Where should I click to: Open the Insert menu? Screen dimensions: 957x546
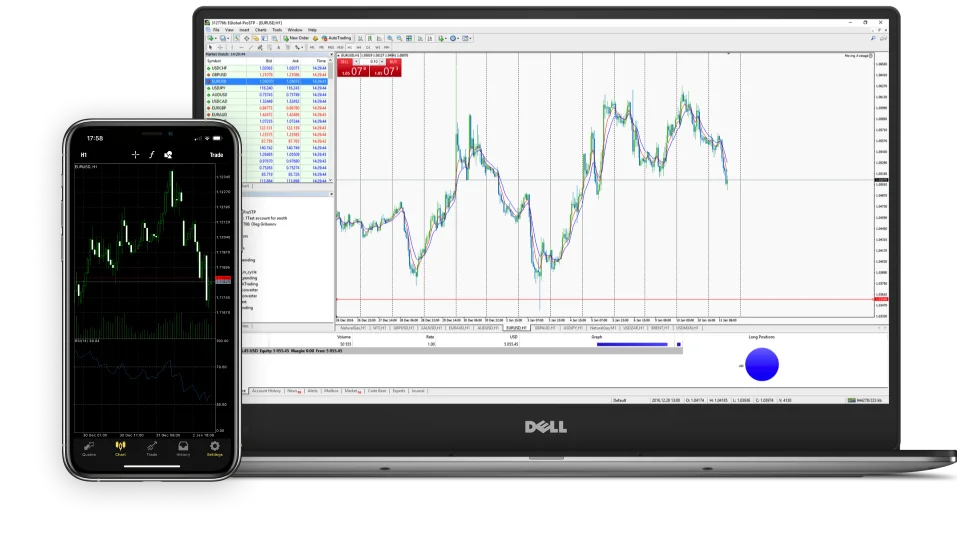coord(244,30)
